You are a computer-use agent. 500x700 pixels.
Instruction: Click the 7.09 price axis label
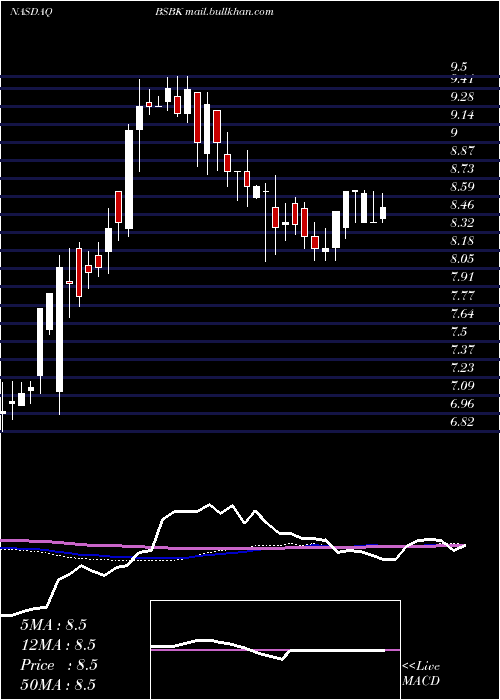coord(462,386)
